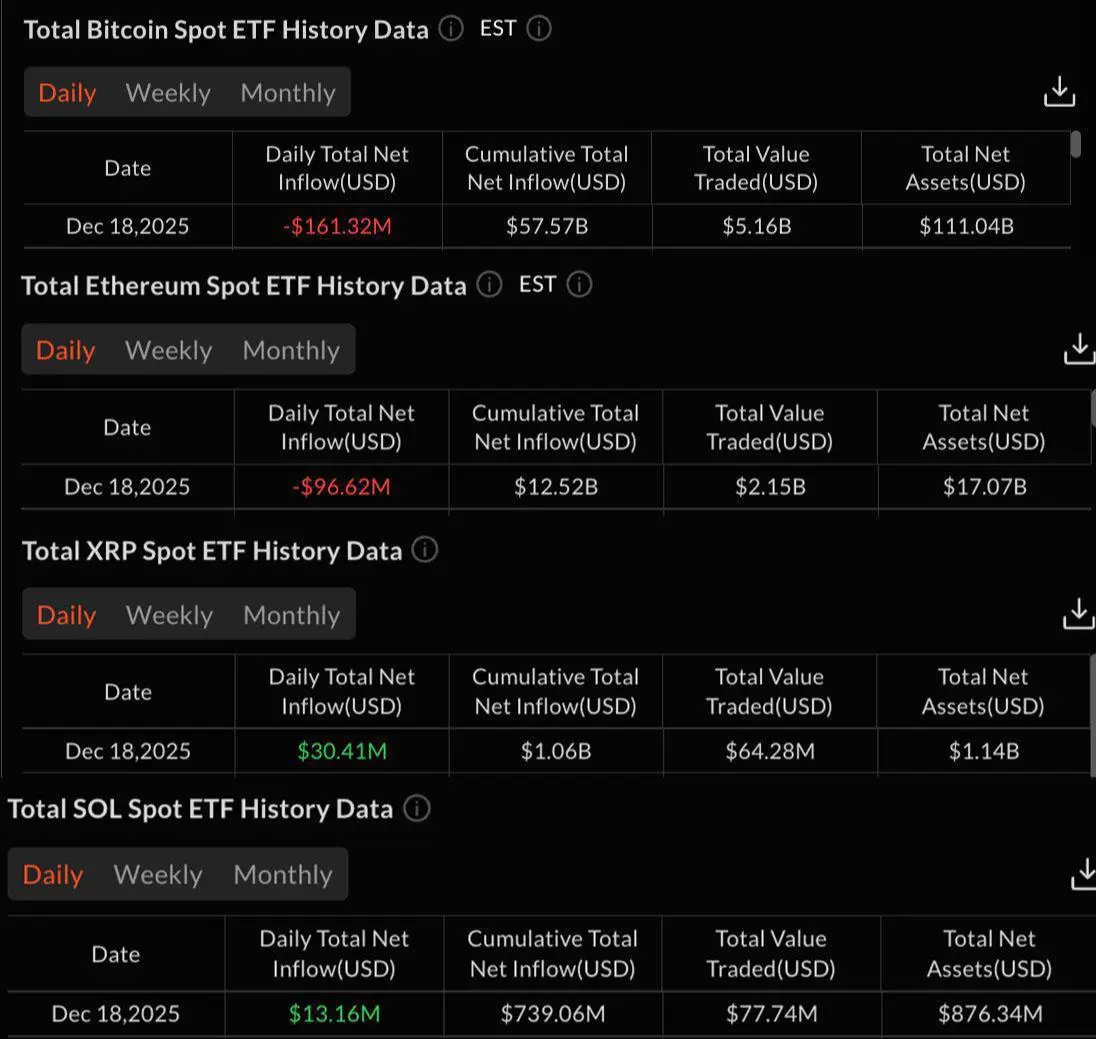Click info icon beside Bitcoin Spot ETF title

click(x=451, y=29)
